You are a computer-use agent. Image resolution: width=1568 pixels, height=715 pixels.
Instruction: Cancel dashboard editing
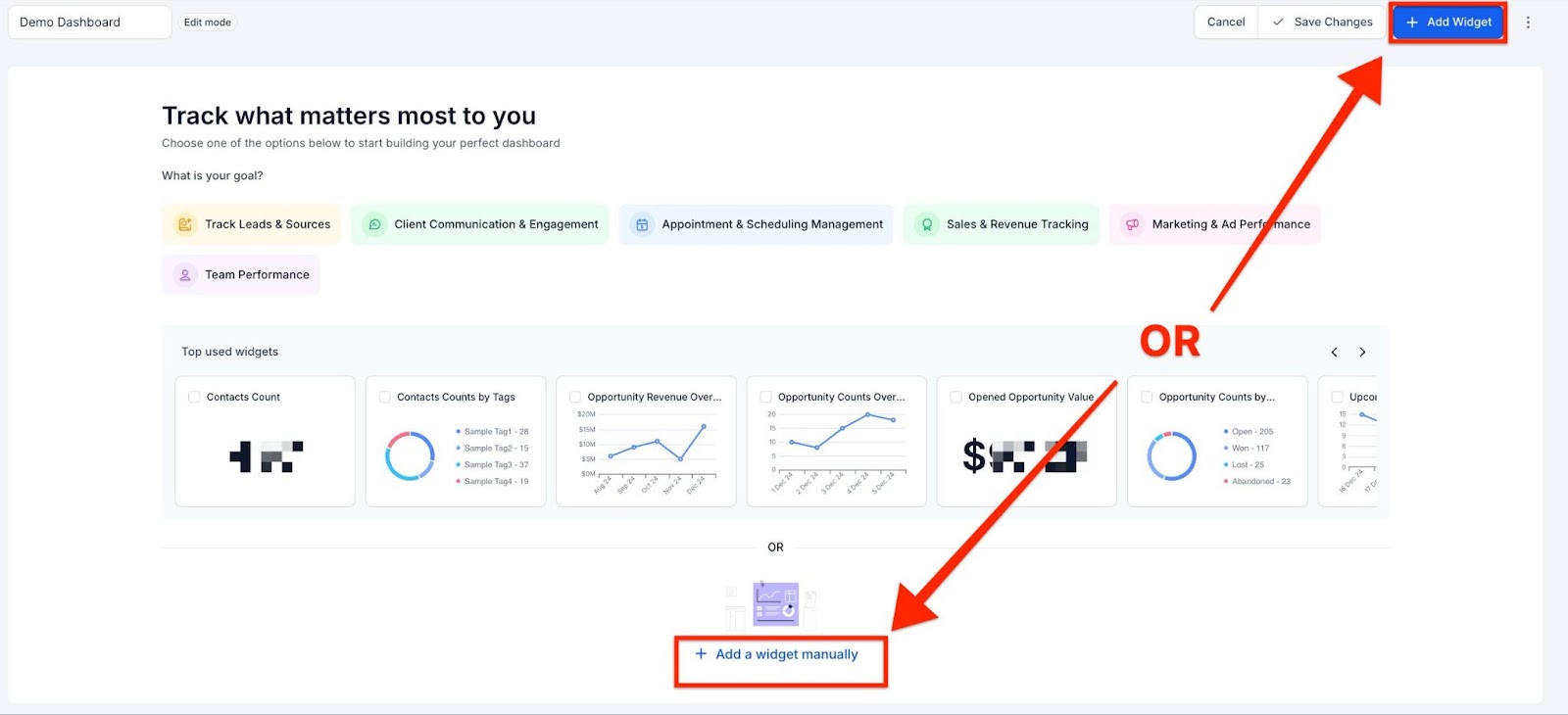(x=1225, y=23)
